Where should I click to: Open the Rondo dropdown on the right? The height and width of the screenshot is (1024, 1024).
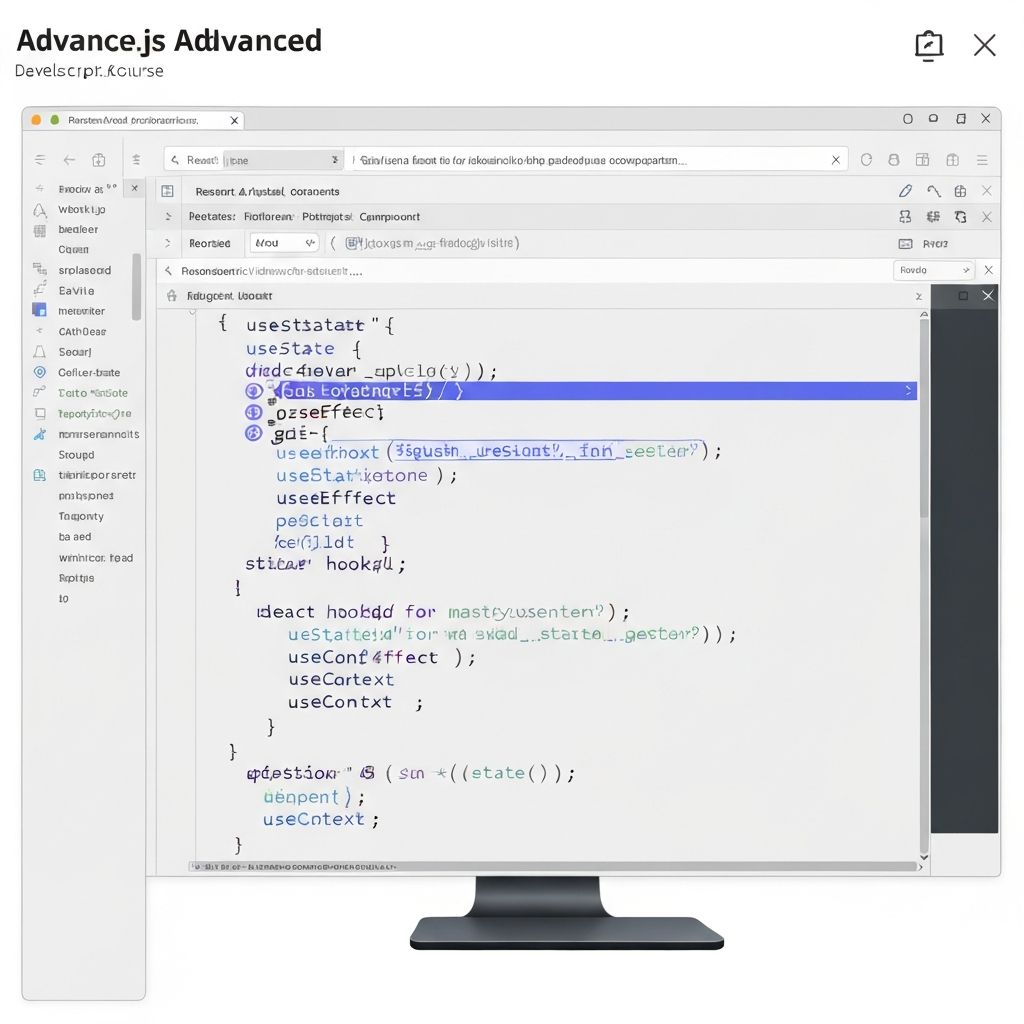tap(933, 270)
